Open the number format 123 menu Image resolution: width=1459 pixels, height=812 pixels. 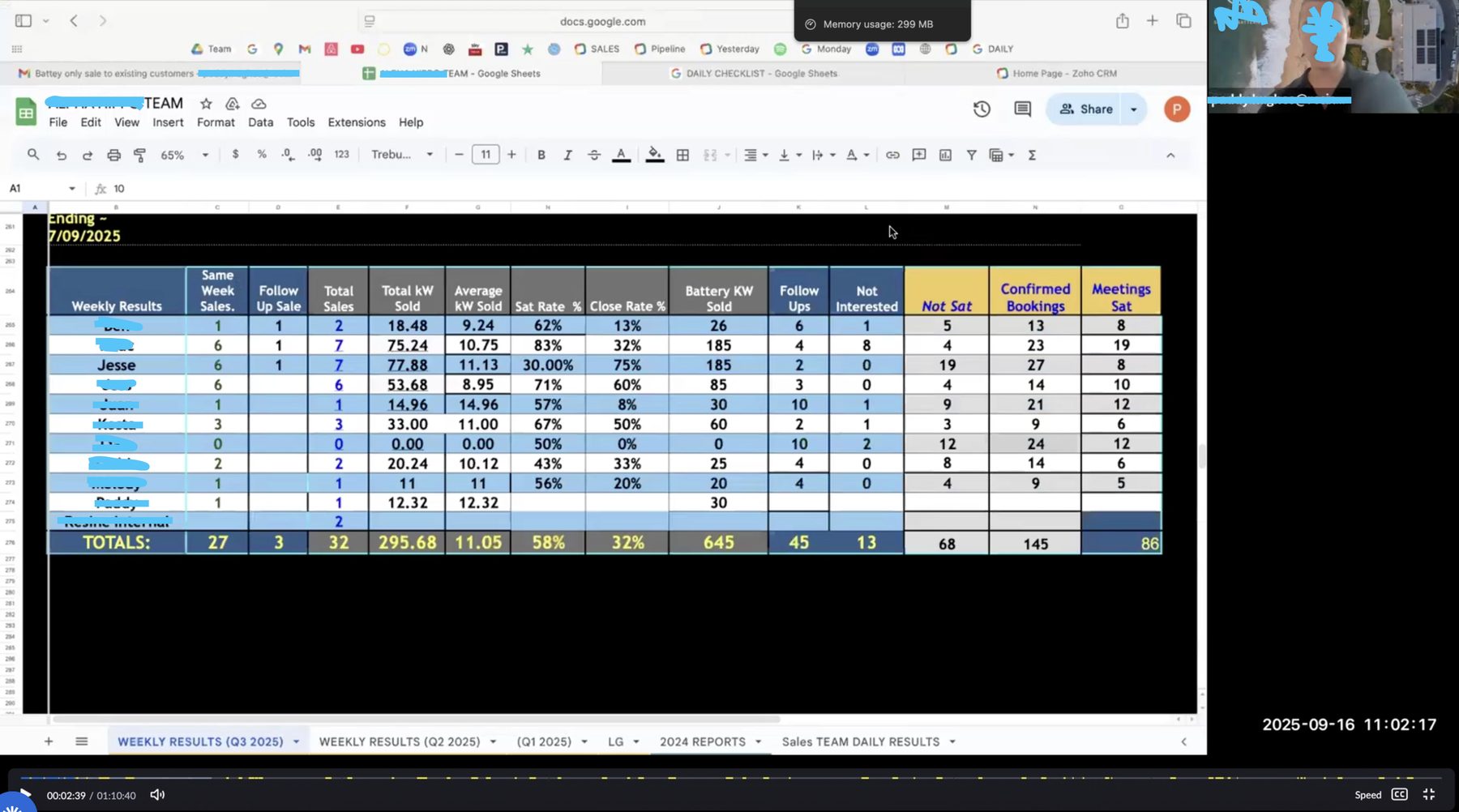coord(341,154)
